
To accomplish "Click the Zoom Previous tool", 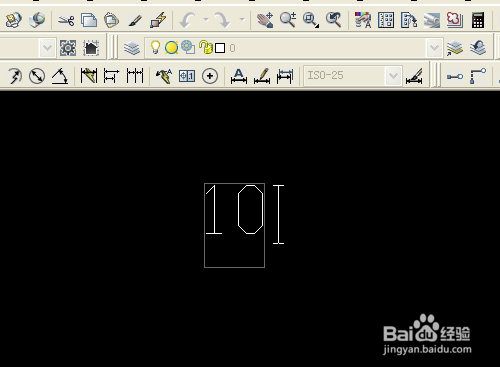I will pos(334,20).
